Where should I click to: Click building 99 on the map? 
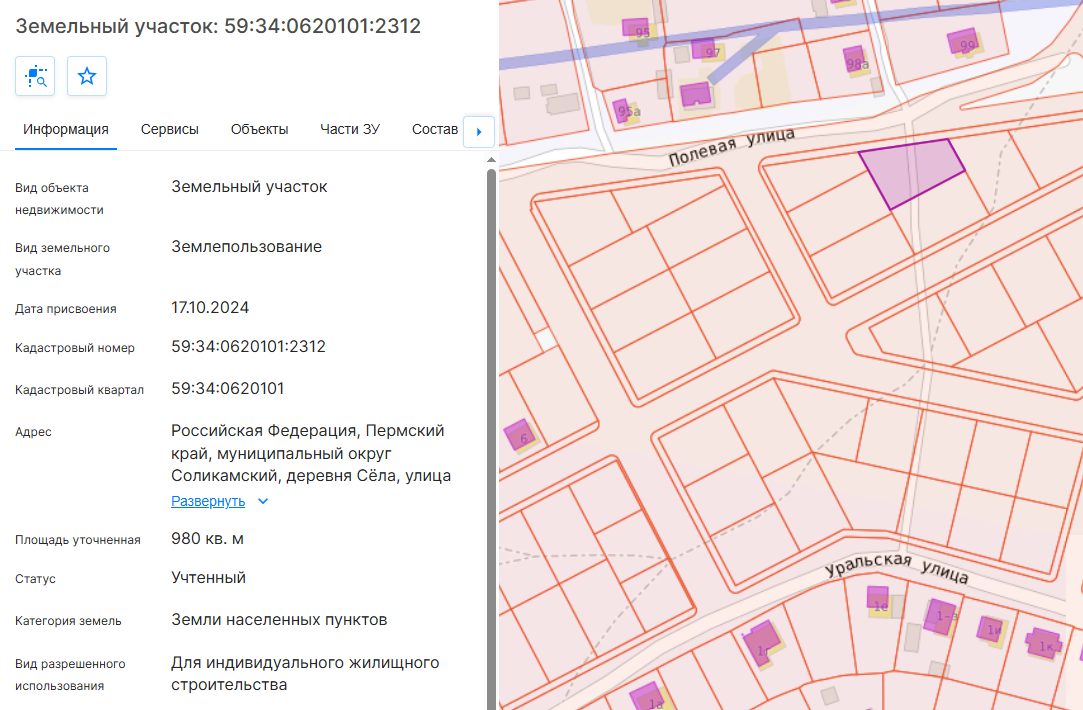[963, 41]
